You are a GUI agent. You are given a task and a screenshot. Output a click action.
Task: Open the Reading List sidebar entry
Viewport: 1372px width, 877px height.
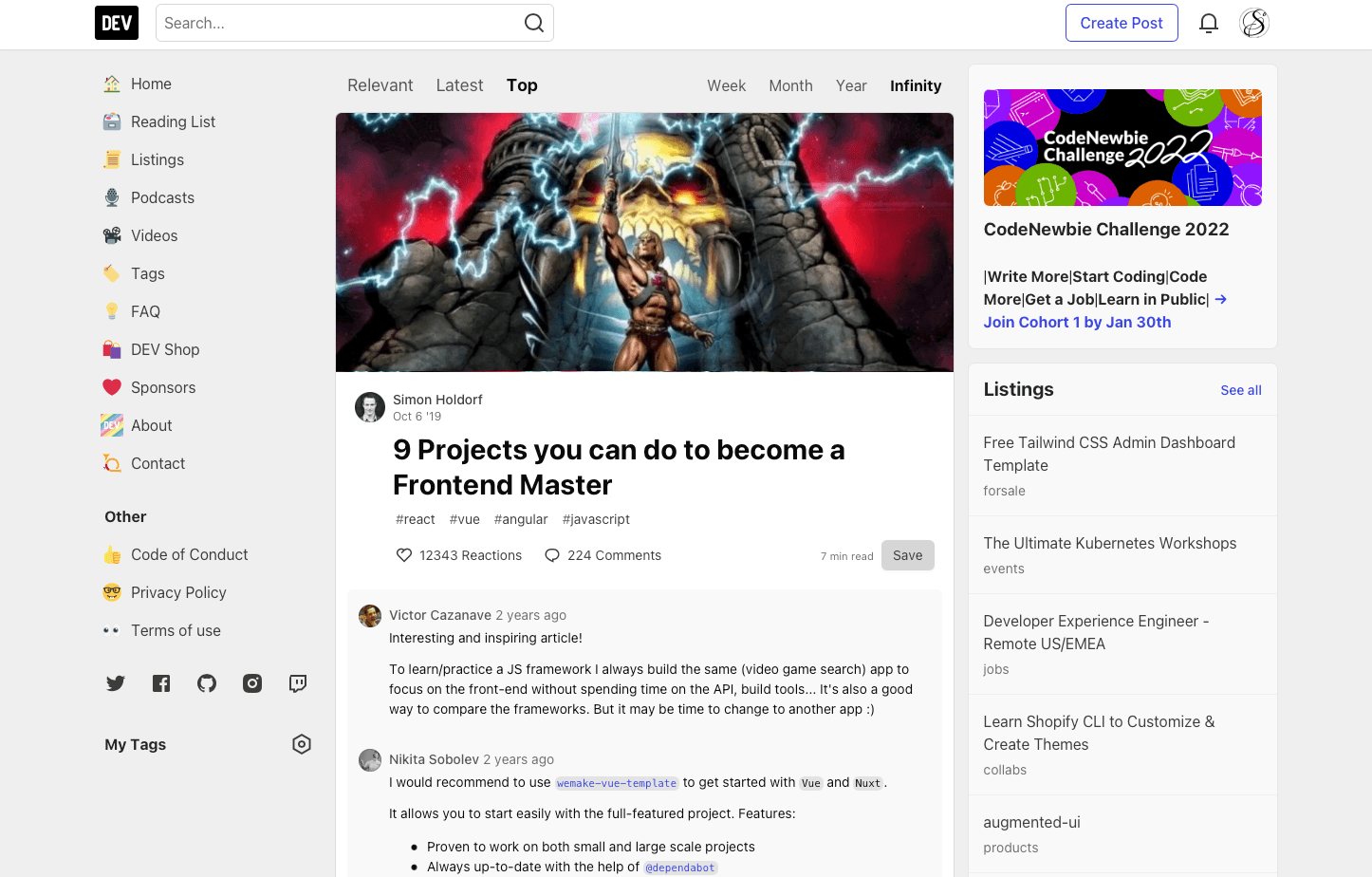(x=171, y=121)
